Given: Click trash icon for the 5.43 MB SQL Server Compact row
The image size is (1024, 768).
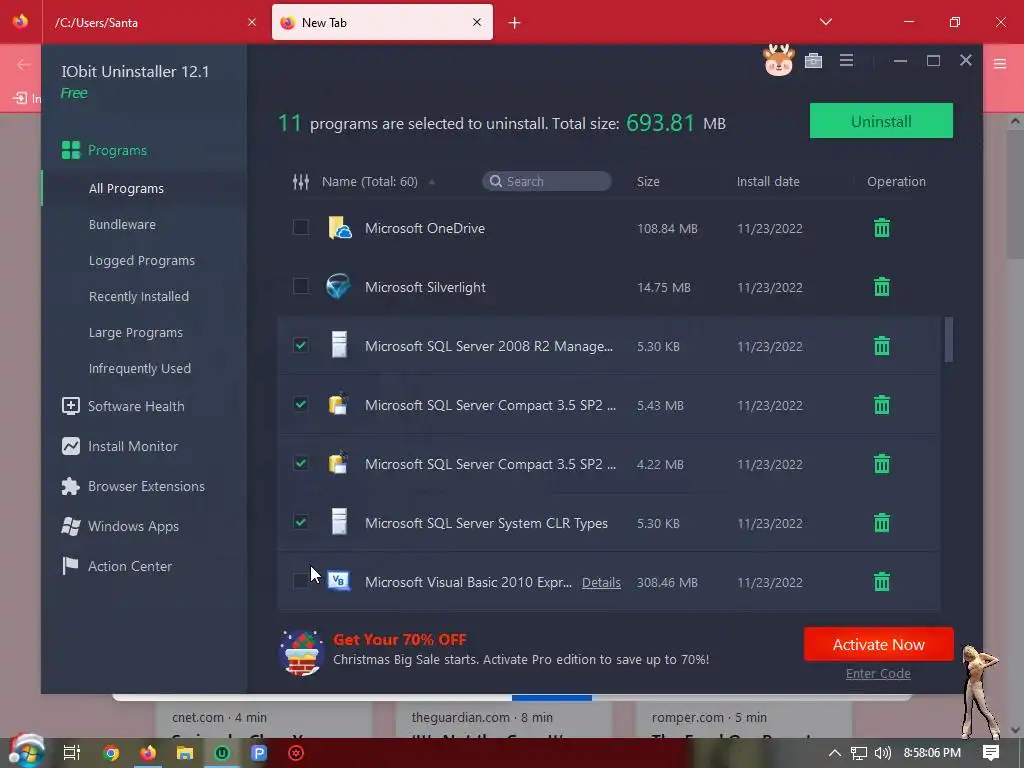Looking at the screenshot, I should [882, 405].
